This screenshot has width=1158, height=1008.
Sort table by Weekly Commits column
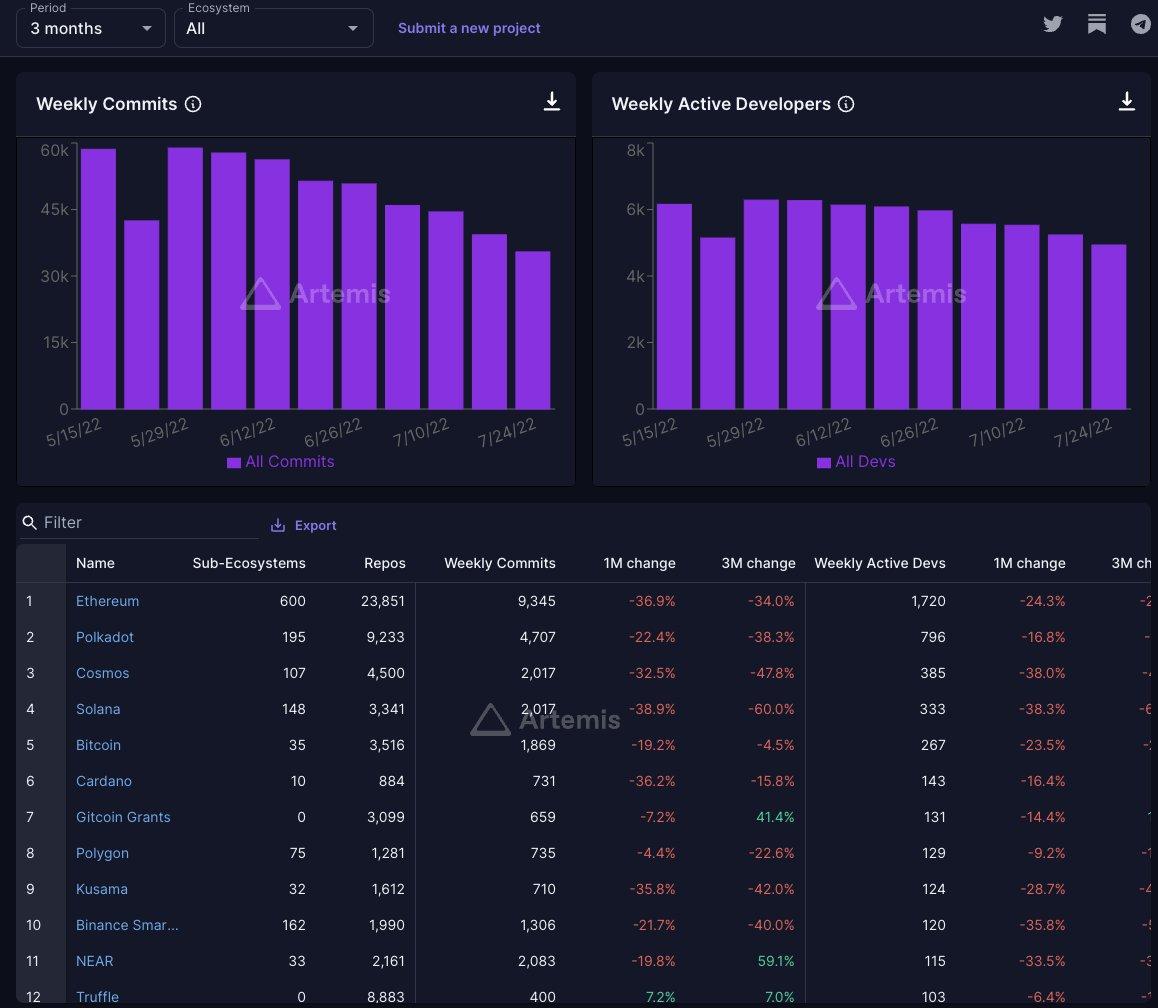pyautogui.click(x=499, y=563)
